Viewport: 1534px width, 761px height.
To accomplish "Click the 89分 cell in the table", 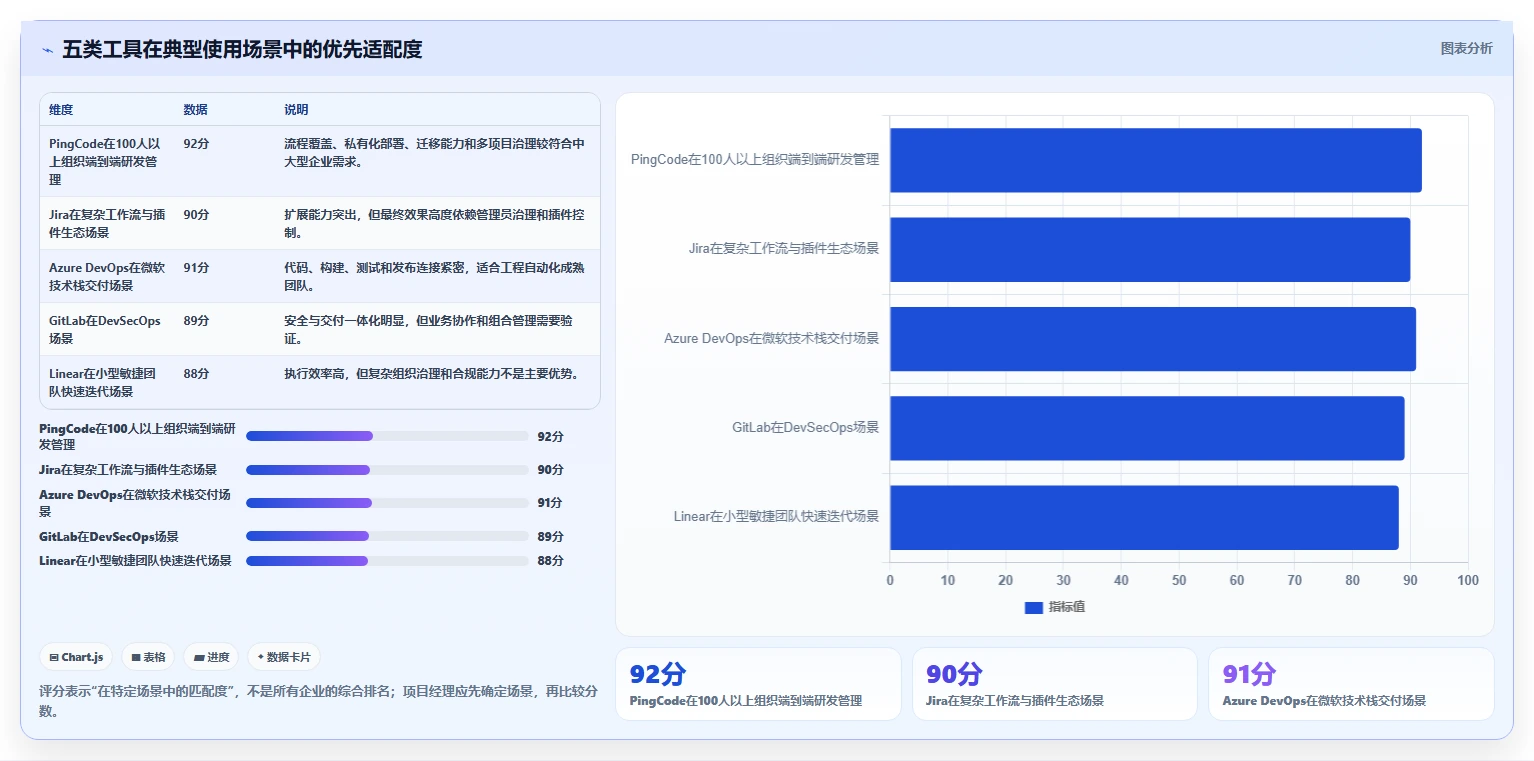I will click(x=197, y=320).
